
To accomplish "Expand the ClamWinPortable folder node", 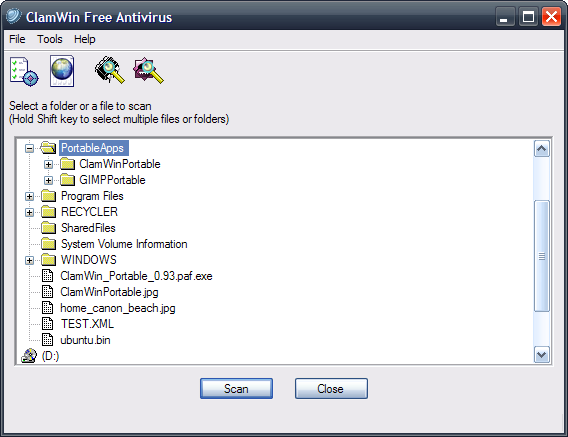I will point(48,164).
